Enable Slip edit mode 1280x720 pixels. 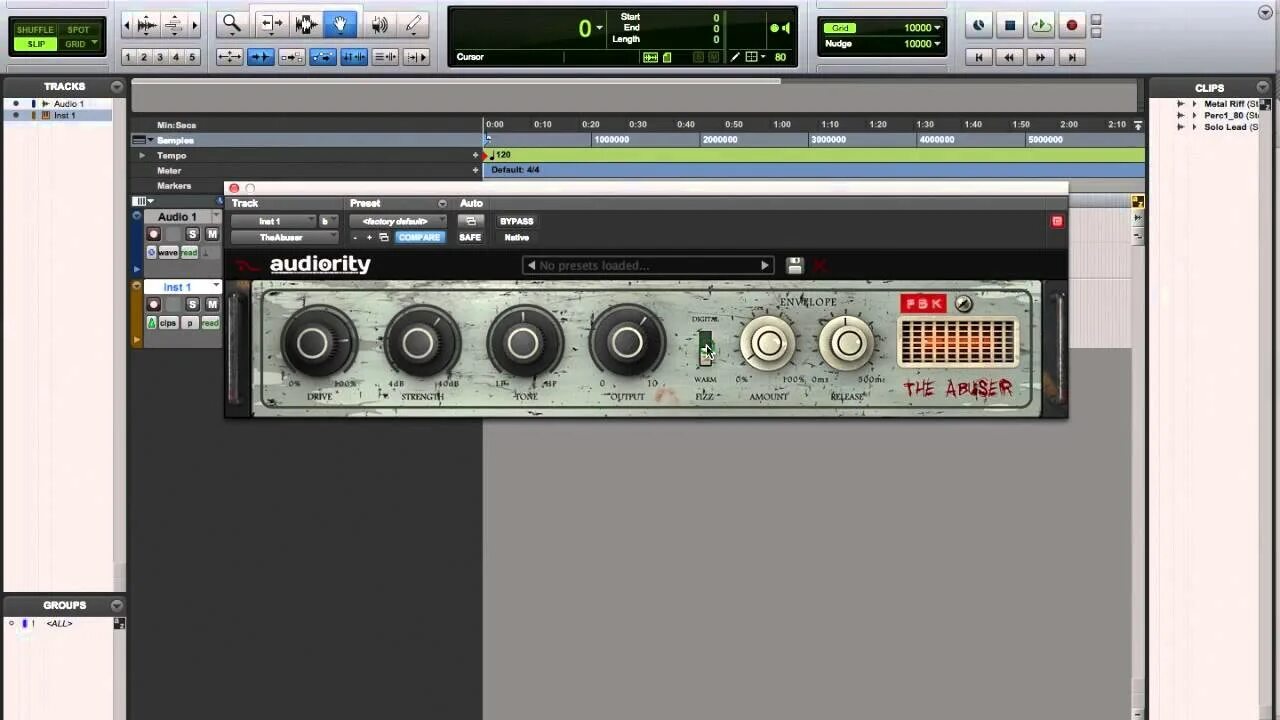[35, 44]
